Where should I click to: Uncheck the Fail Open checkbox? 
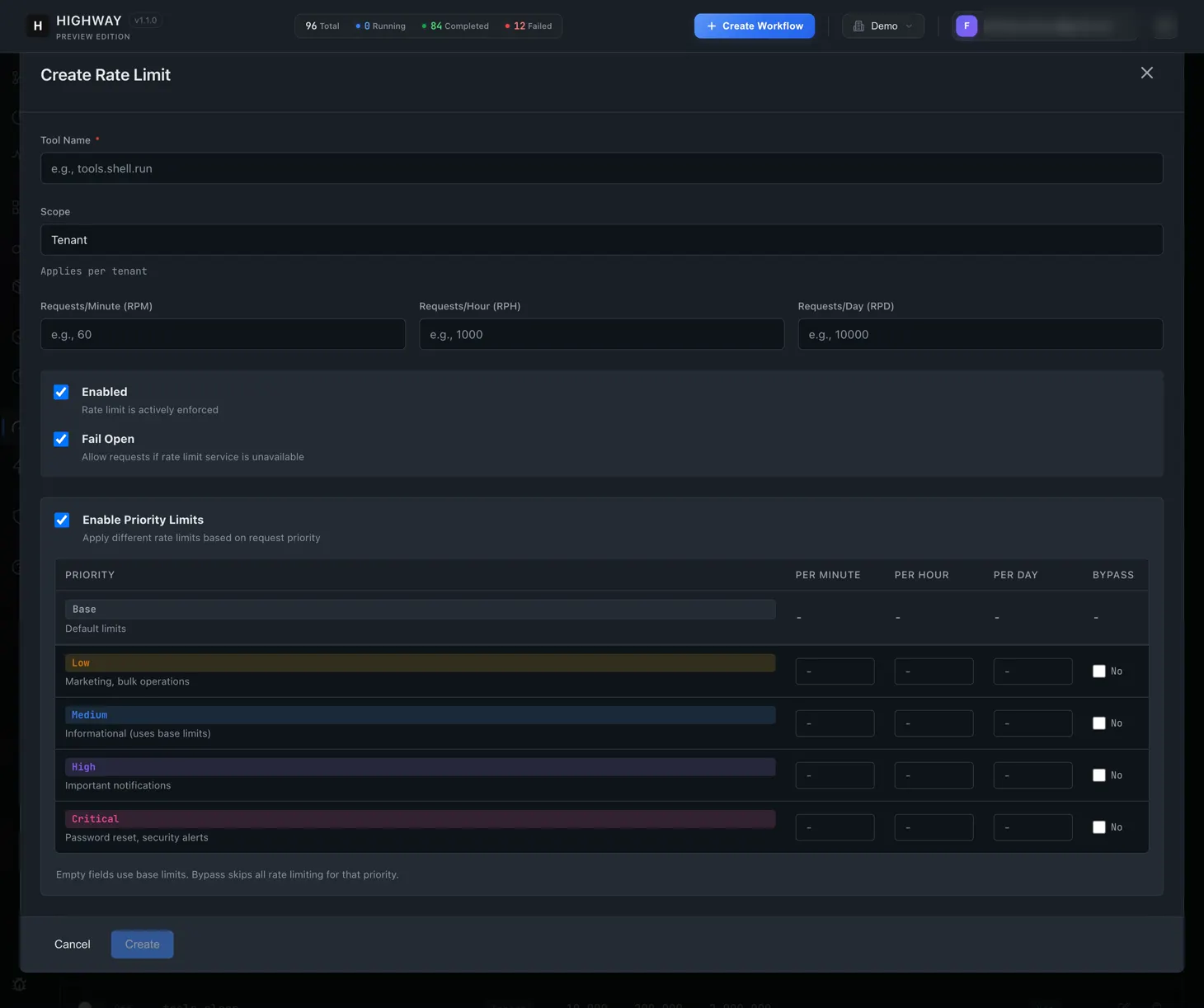click(x=61, y=439)
